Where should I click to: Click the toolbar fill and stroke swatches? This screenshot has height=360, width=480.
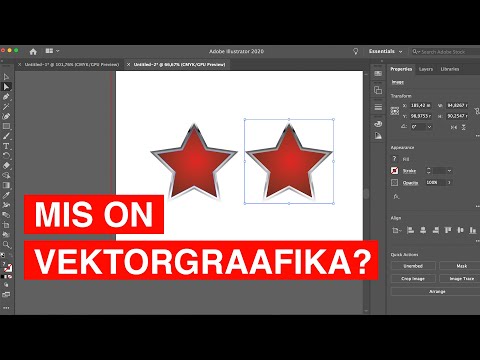click(x=7, y=268)
